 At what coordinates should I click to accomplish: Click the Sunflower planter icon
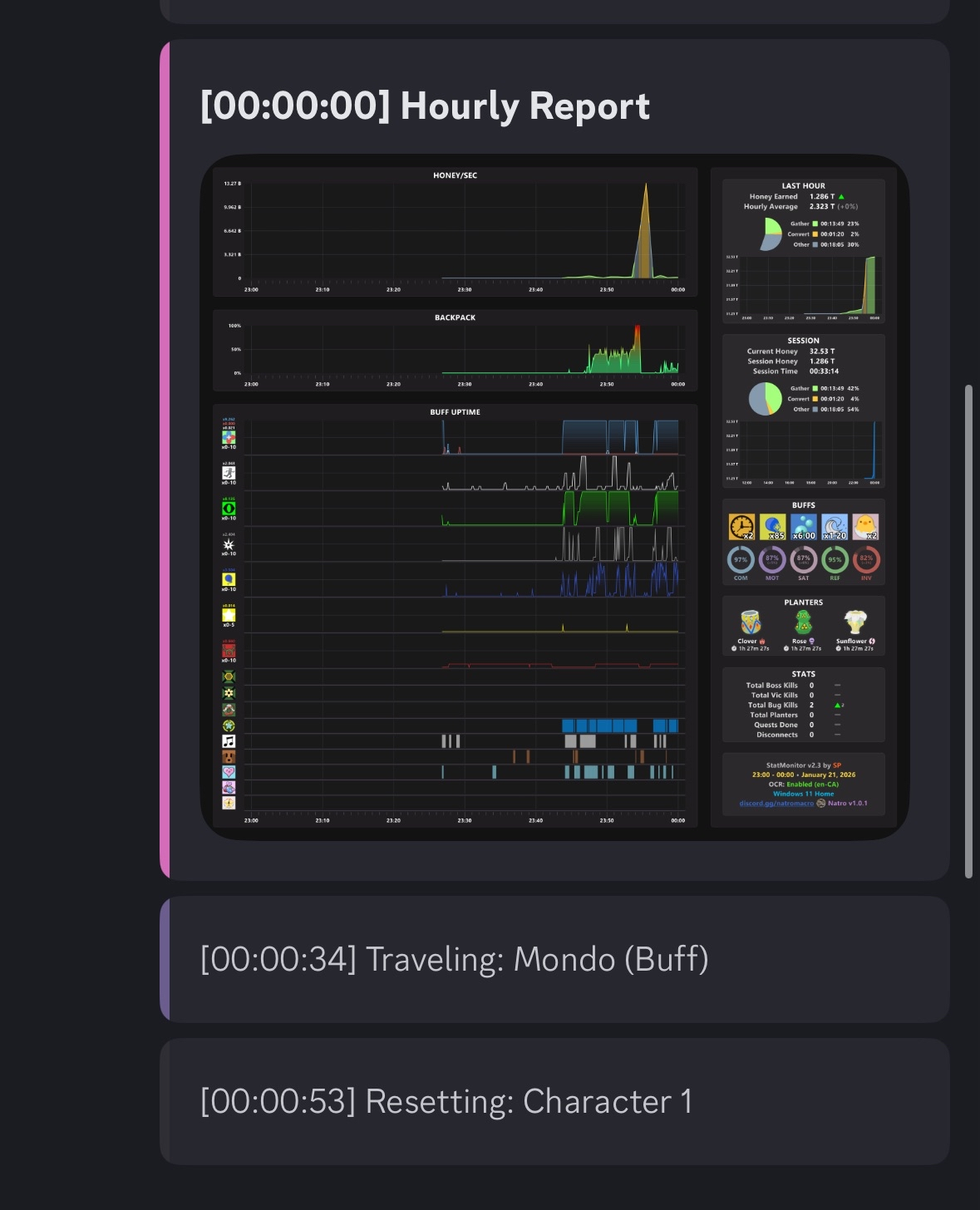point(855,622)
